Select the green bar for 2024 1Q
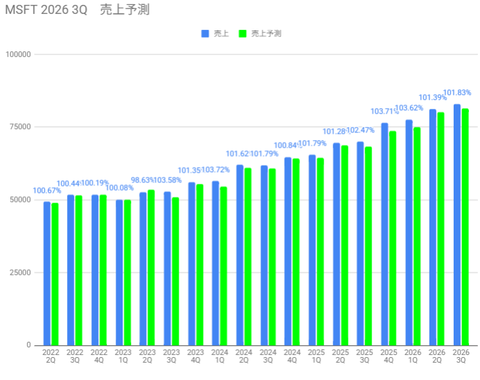The image size is (480, 380). click(x=223, y=266)
